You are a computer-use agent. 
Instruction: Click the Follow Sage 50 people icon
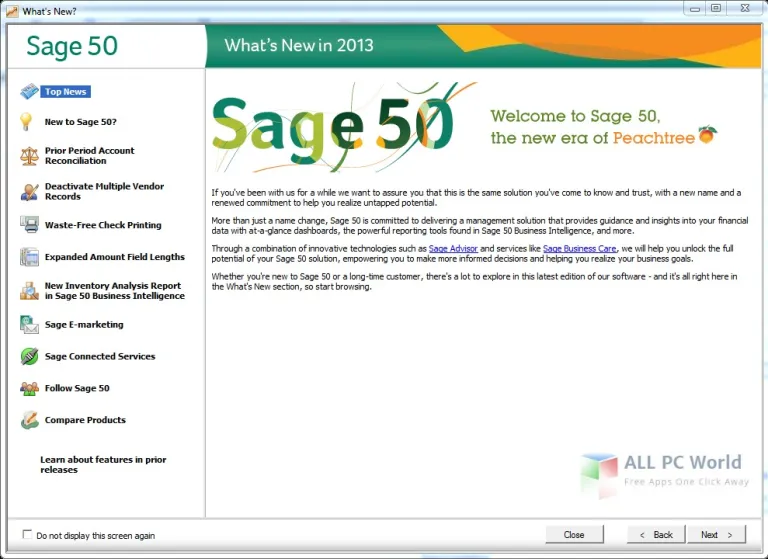pyautogui.click(x=28, y=388)
